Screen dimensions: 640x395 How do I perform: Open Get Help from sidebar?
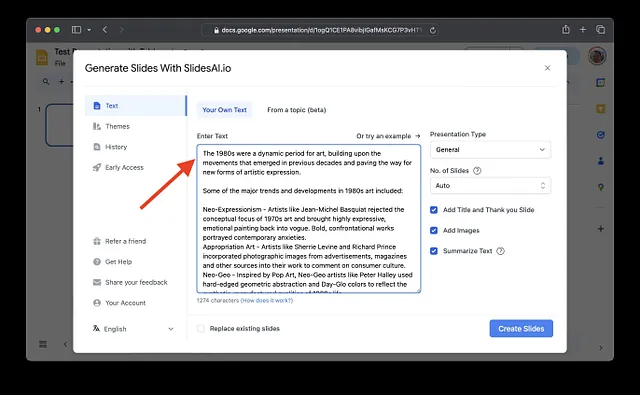point(118,262)
